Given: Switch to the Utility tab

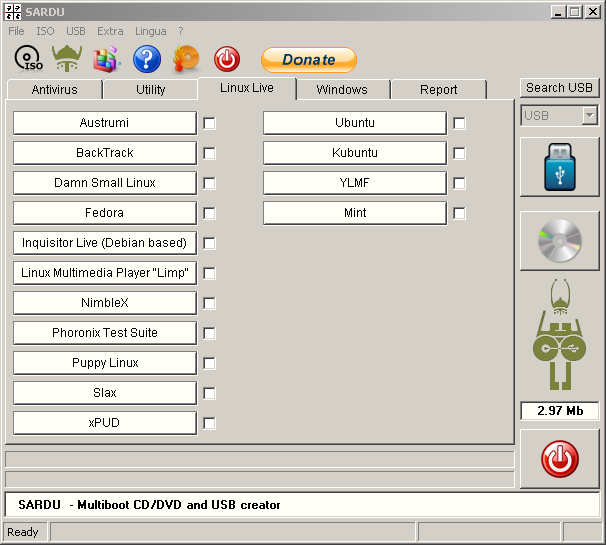Looking at the screenshot, I should coord(151,90).
